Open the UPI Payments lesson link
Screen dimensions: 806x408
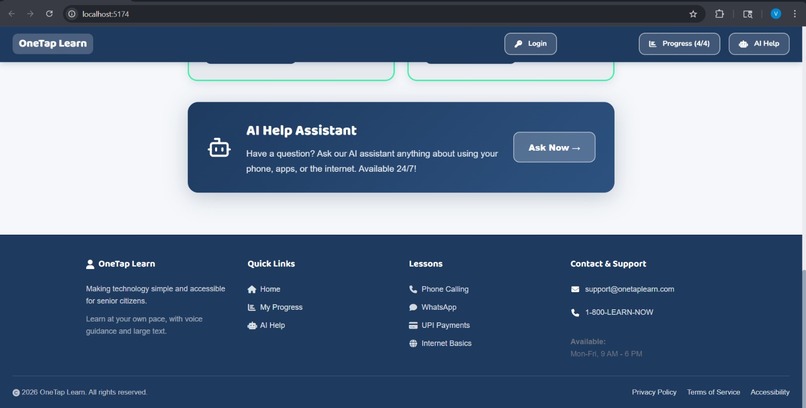tap(439, 325)
